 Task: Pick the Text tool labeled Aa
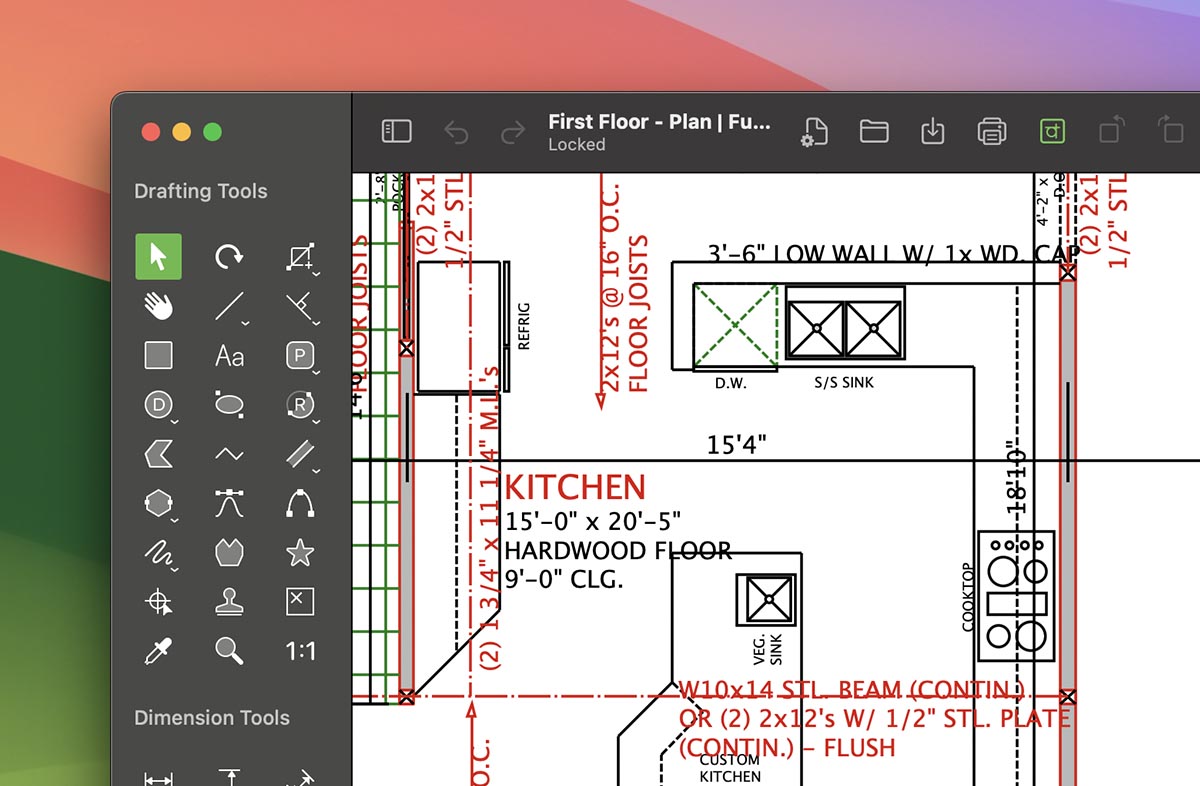[229, 355]
